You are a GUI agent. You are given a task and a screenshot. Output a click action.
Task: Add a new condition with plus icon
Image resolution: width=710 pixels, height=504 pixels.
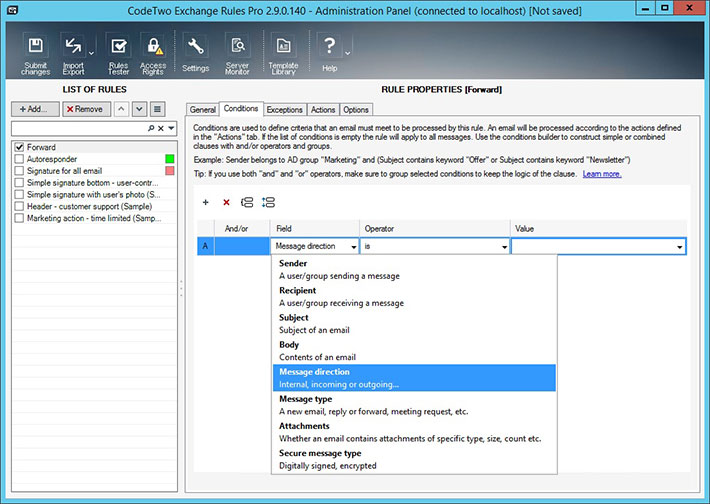pyautogui.click(x=206, y=202)
